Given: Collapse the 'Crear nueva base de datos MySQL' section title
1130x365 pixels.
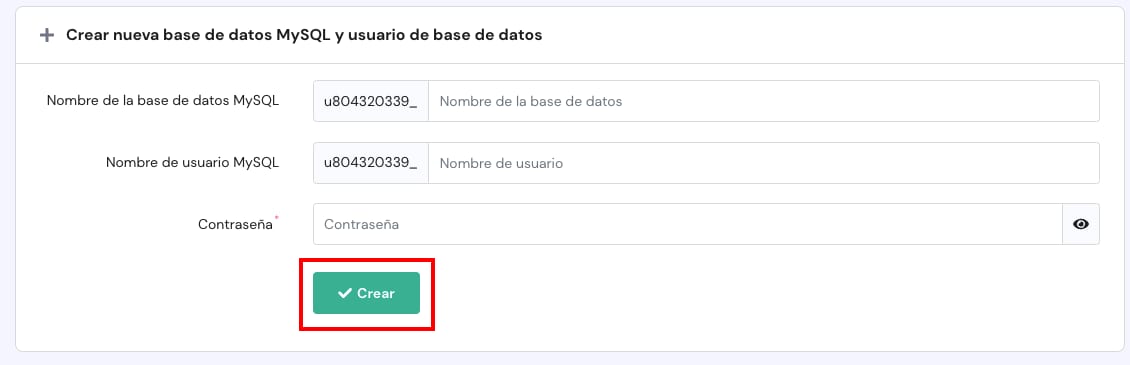Looking at the screenshot, I should click(304, 35).
